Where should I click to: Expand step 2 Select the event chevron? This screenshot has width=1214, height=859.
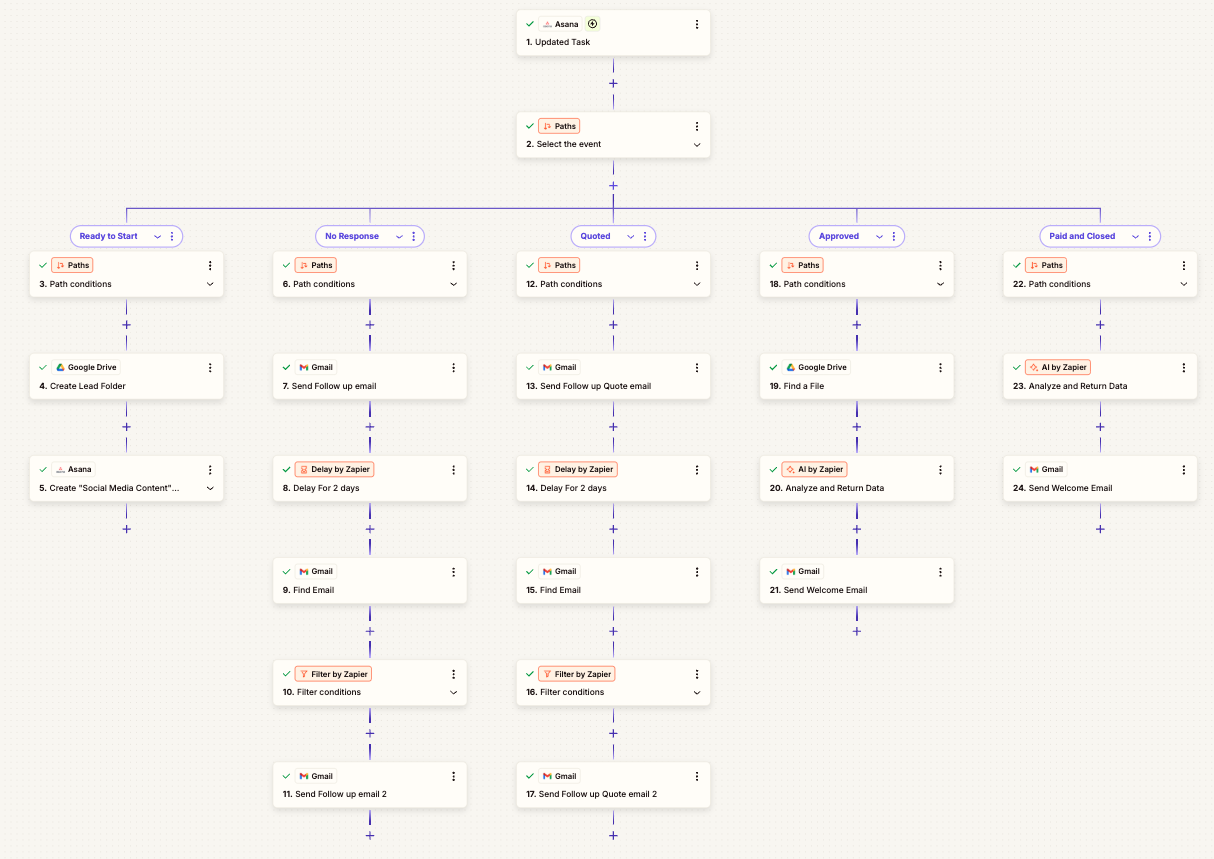(x=697, y=145)
